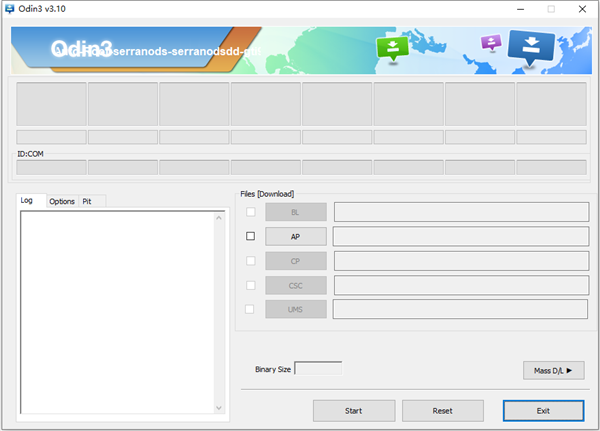
Task: Click the log scrollbar down arrow
Action: [x=219, y=408]
